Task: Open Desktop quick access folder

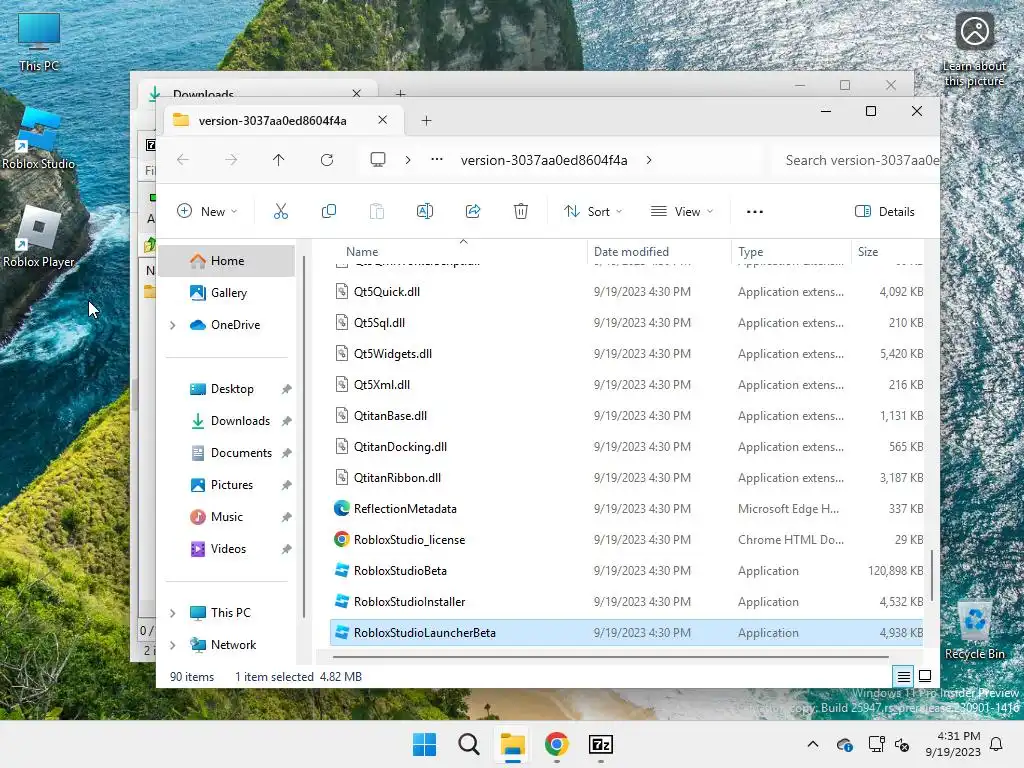Action: point(227,389)
